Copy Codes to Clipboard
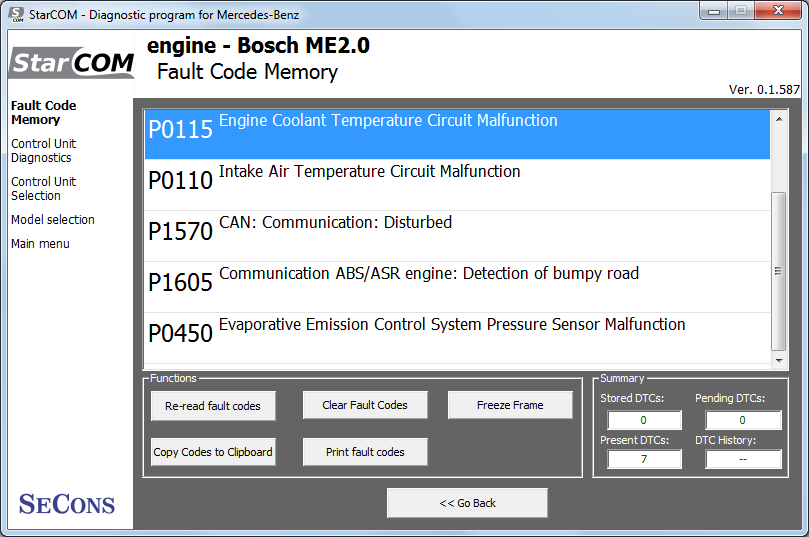 [213, 452]
